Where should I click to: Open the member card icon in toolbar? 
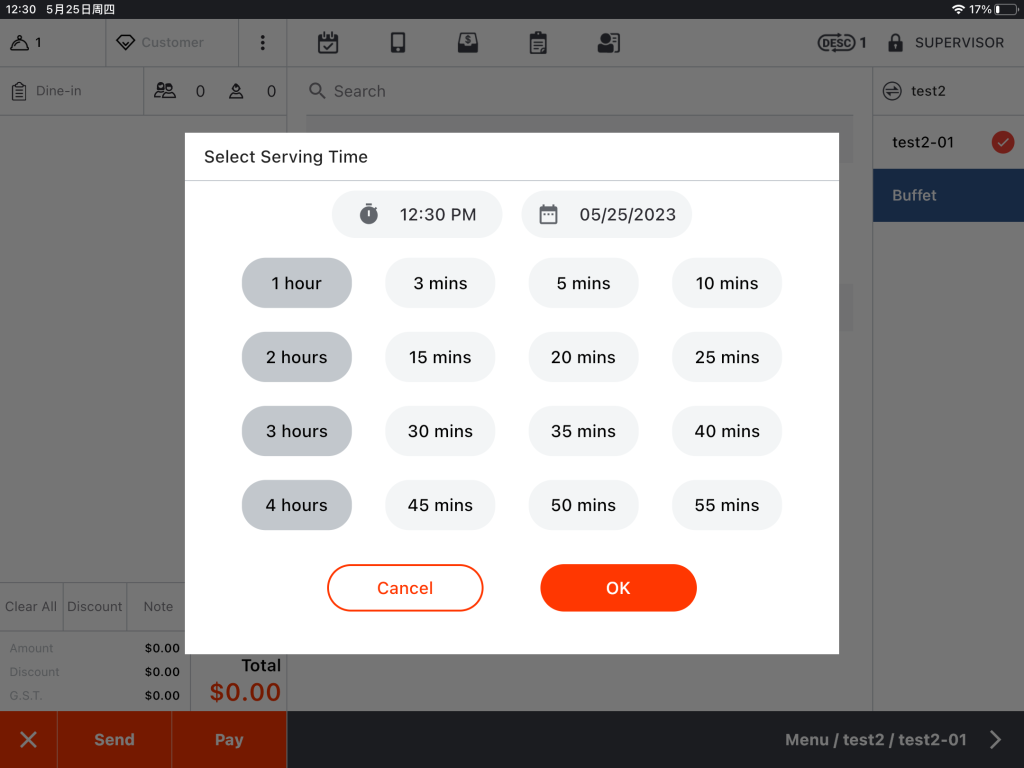[x=608, y=43]
